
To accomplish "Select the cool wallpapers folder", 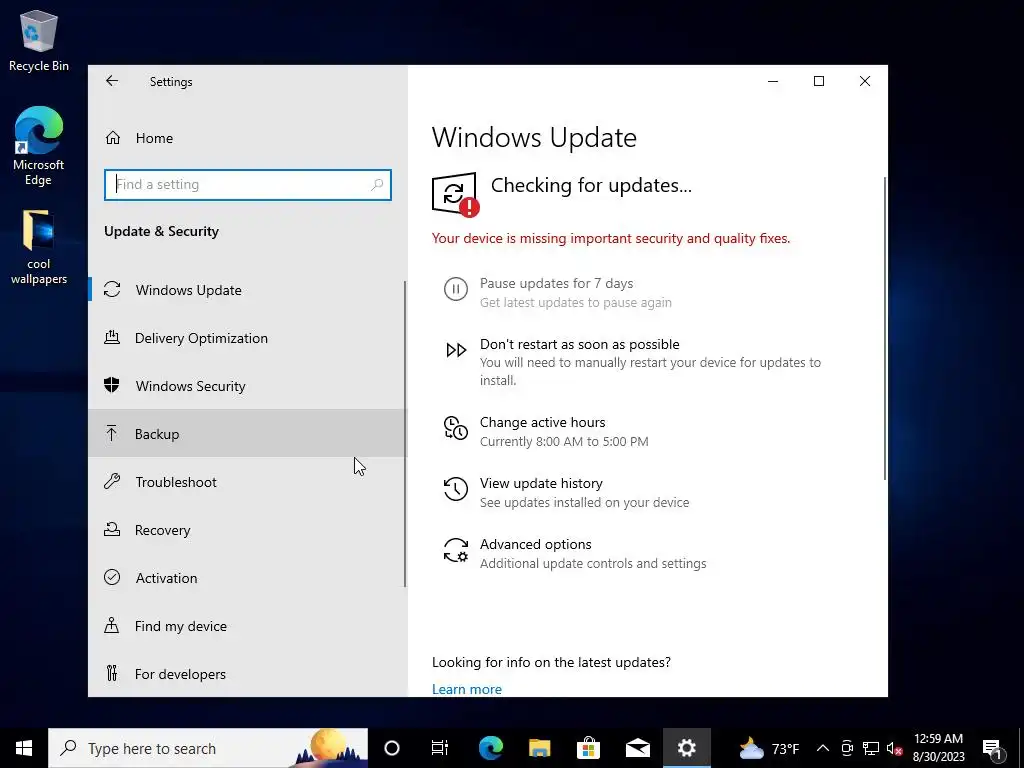I will coord(39,248).
